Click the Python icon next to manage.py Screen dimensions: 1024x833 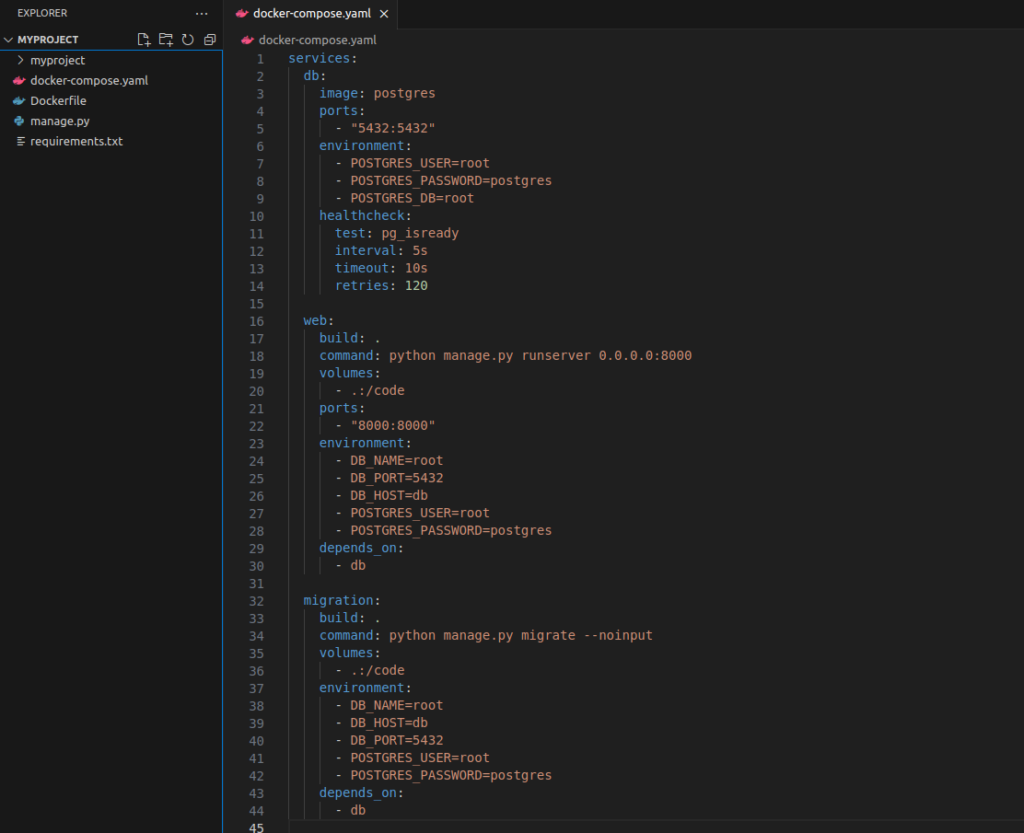tap(19, 121)
